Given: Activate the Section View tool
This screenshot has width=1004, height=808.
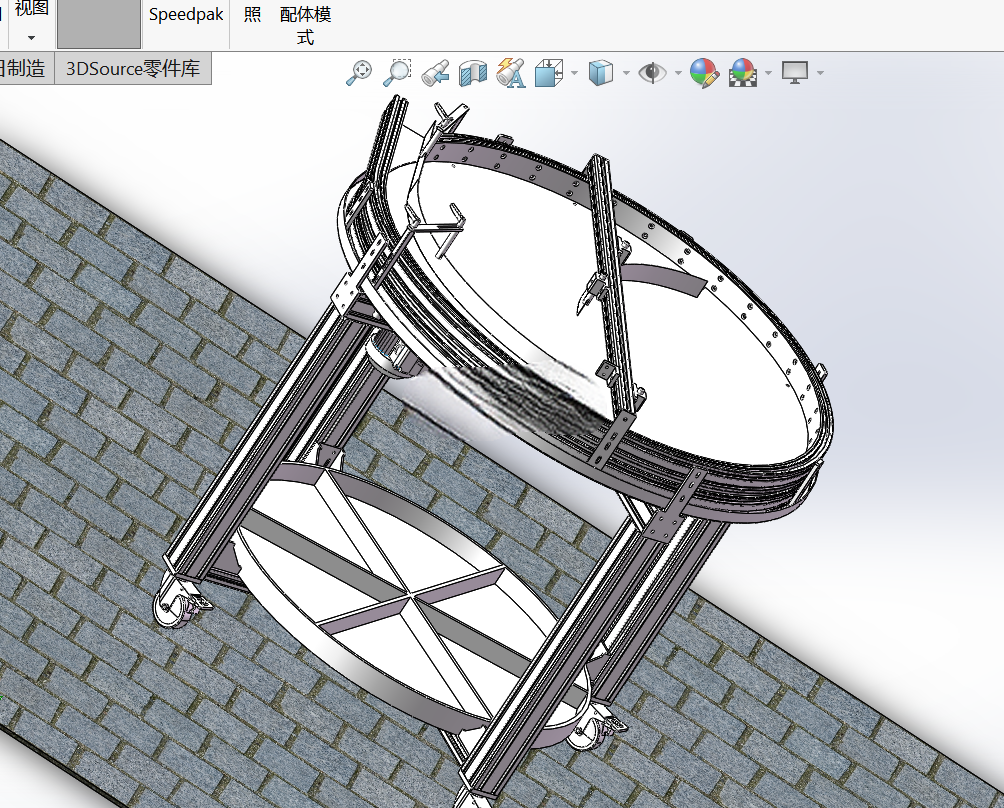Looking at the screenshot, I should pos(473,72).
